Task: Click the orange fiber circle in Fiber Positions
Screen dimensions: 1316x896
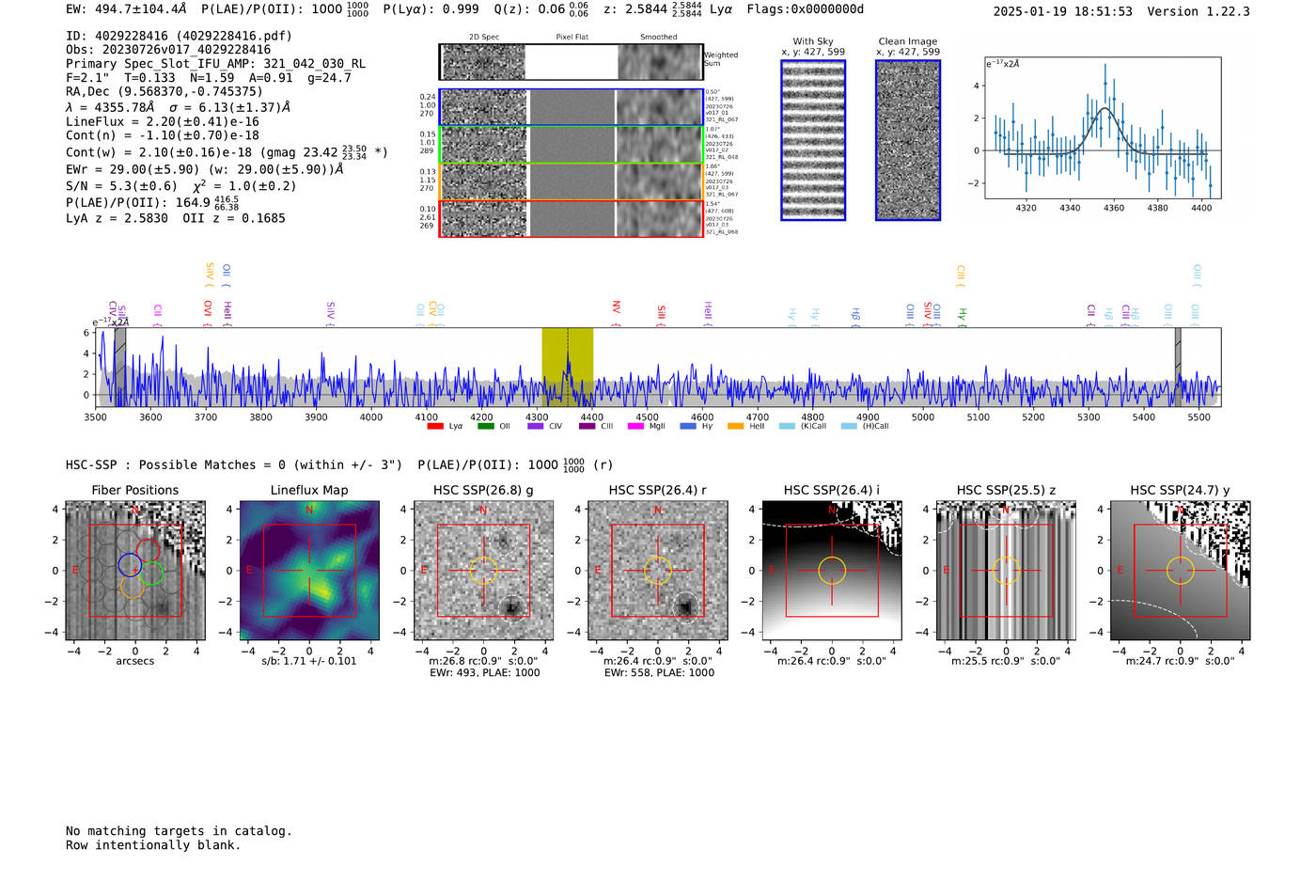Action: 133,587
